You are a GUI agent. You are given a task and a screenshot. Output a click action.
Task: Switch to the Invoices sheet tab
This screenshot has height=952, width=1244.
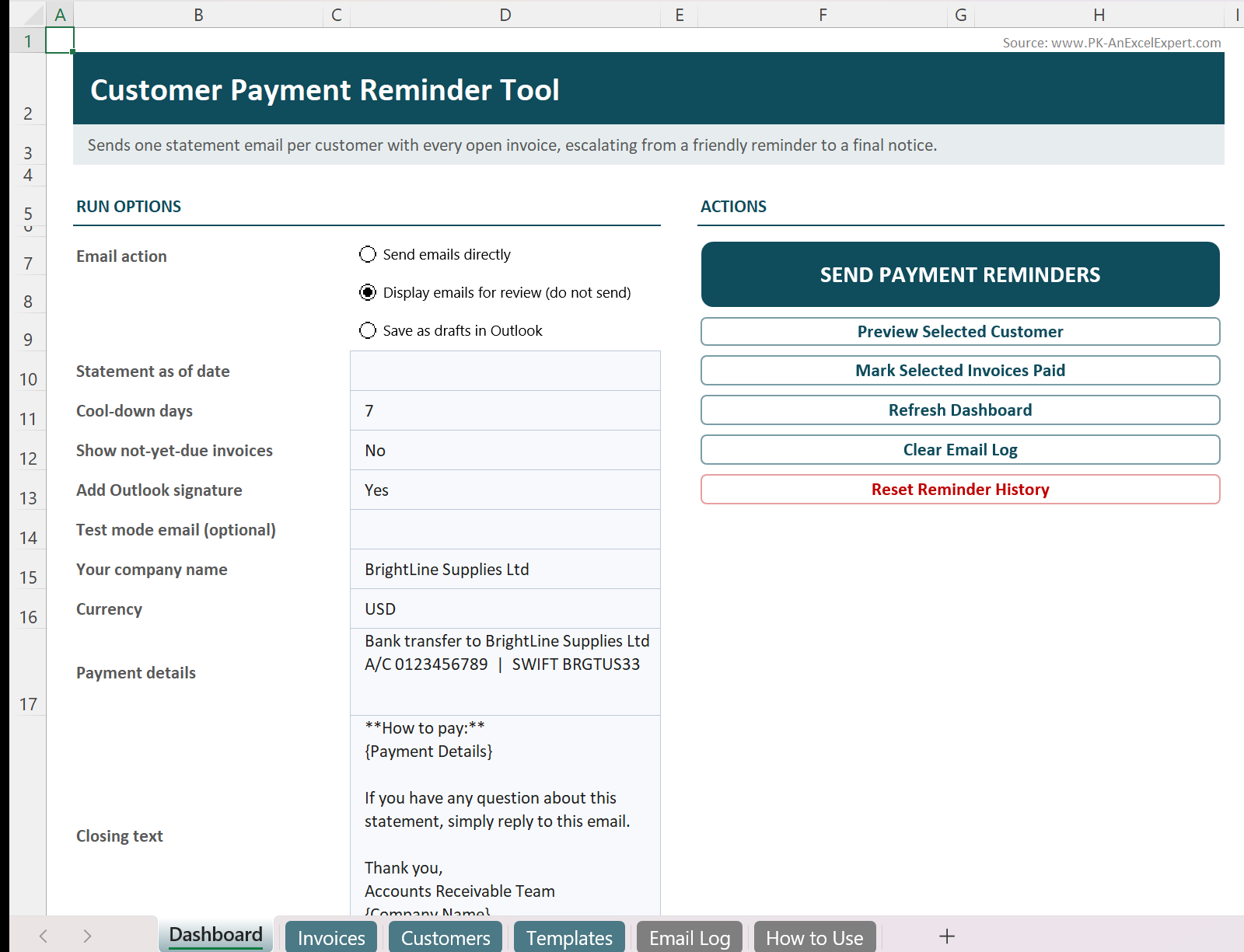click(331, 937)
